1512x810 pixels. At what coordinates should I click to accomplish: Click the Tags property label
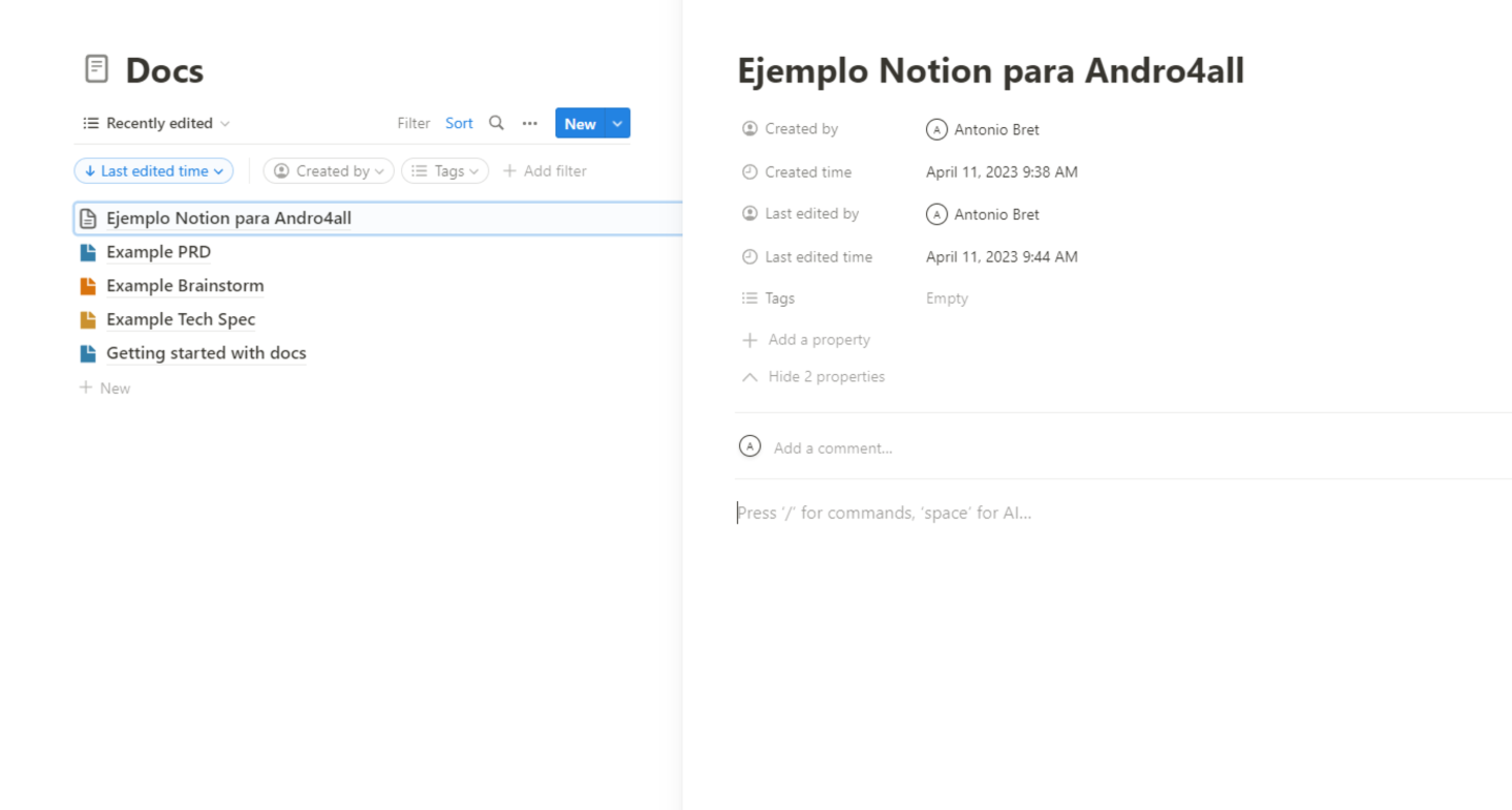(x=780, y=298)
